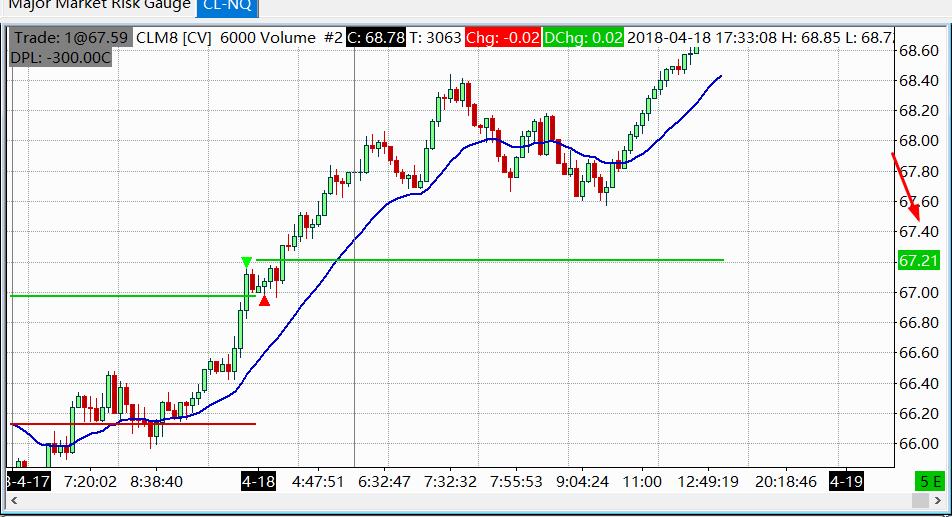952x517 pixels.
Task: Click the DPL: -300.00C profit label
Action: (x=61, y=58)
